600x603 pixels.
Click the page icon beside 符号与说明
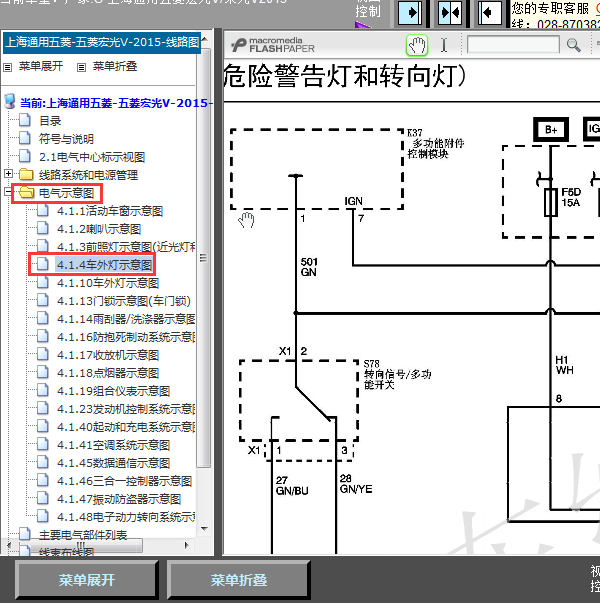pos(25,138)
